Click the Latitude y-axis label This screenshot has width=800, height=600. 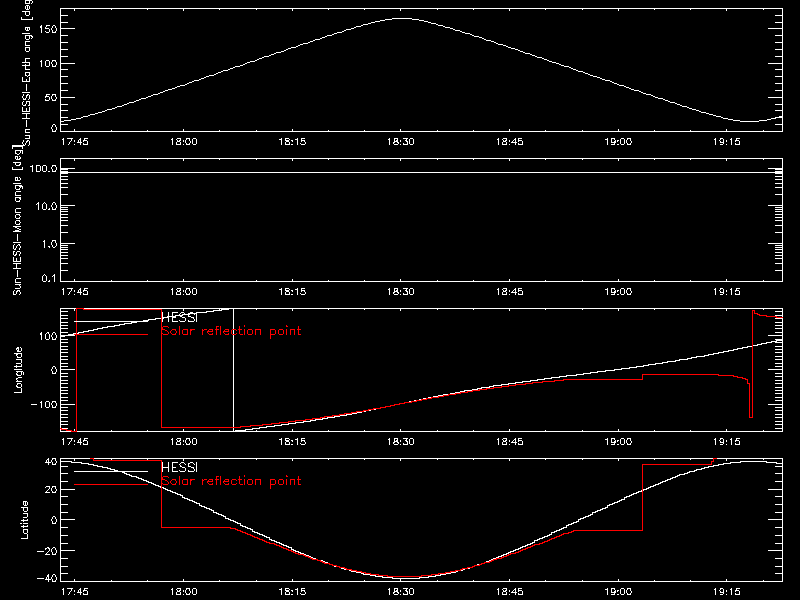point(24,520)
